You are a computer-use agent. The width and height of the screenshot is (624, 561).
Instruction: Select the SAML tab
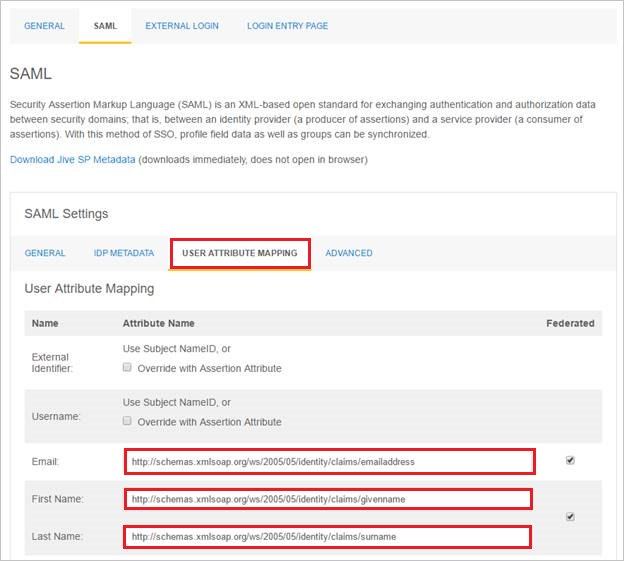click(x=105, y=26)
